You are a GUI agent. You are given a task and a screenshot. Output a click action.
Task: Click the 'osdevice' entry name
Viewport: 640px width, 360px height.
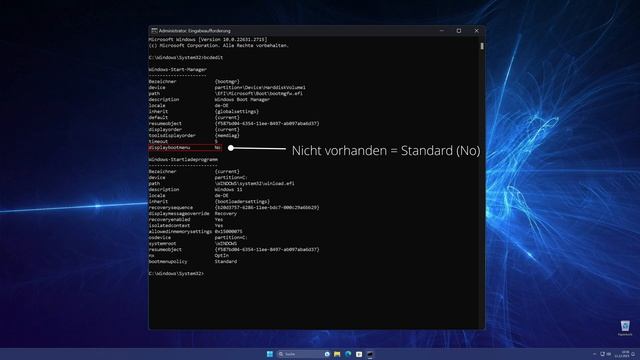pyautogui.click(x=160, y=238)
